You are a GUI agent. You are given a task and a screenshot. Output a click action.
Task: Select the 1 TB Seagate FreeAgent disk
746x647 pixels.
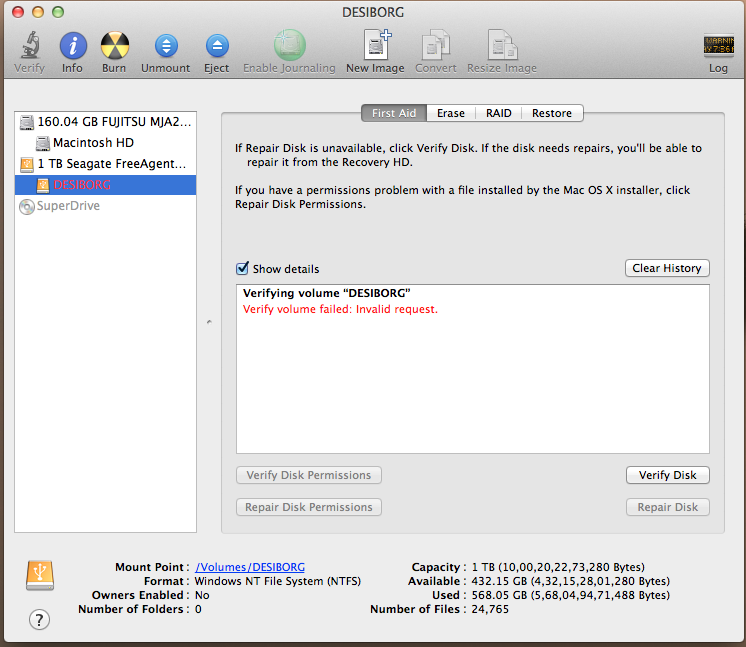tap(106, 164)
